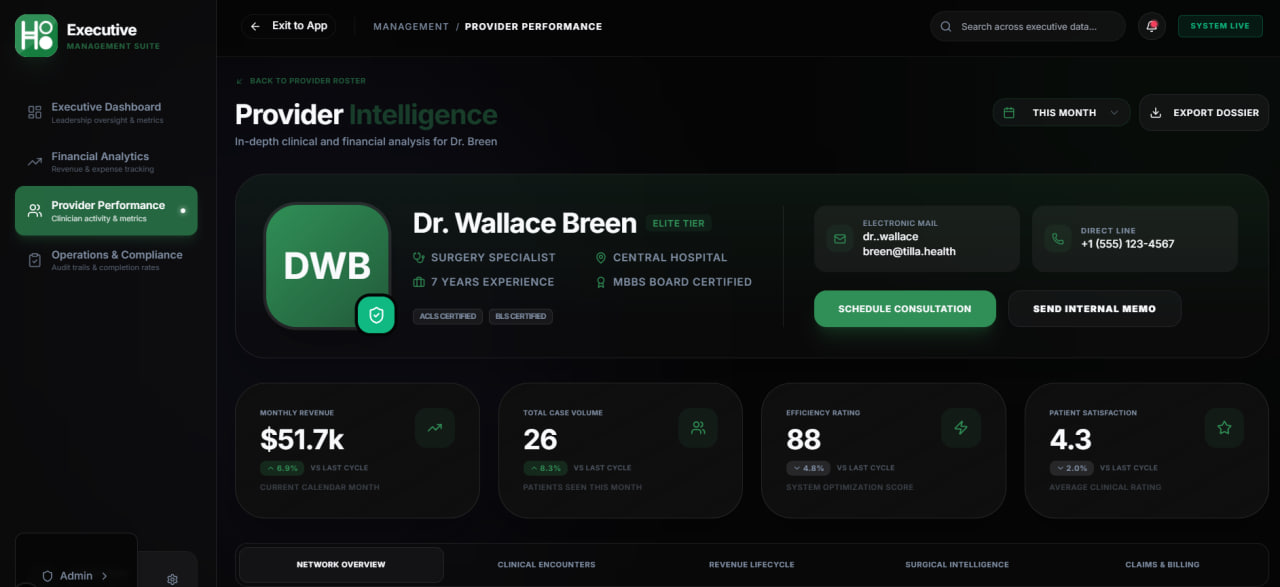Click the people icon on Total Case Volume
This screenshot has height=587, width=1280.
click(x=698, y=427)
